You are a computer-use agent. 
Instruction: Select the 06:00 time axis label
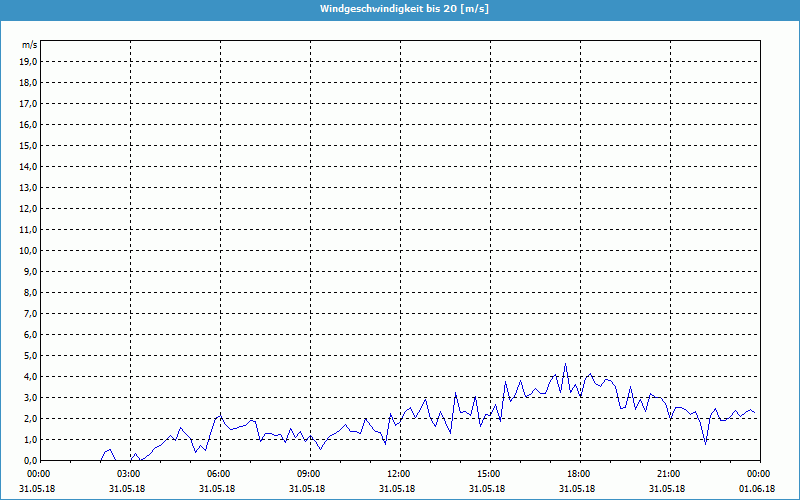click(218, 474)
